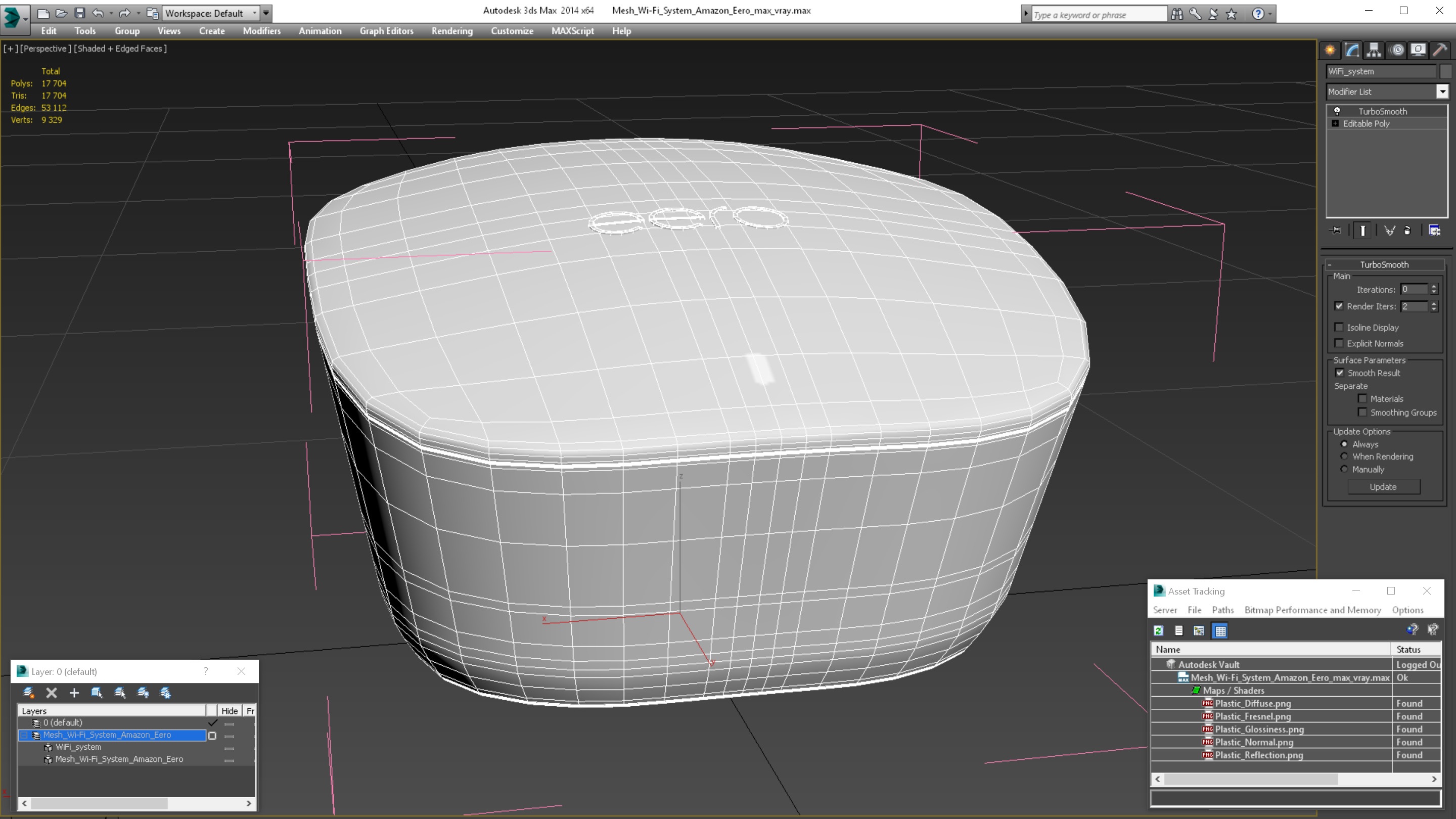This screenshot has width=1456, height=819.
Task: Open the Help icon dropdown arrow
Action: click(x=1270, y=14)
